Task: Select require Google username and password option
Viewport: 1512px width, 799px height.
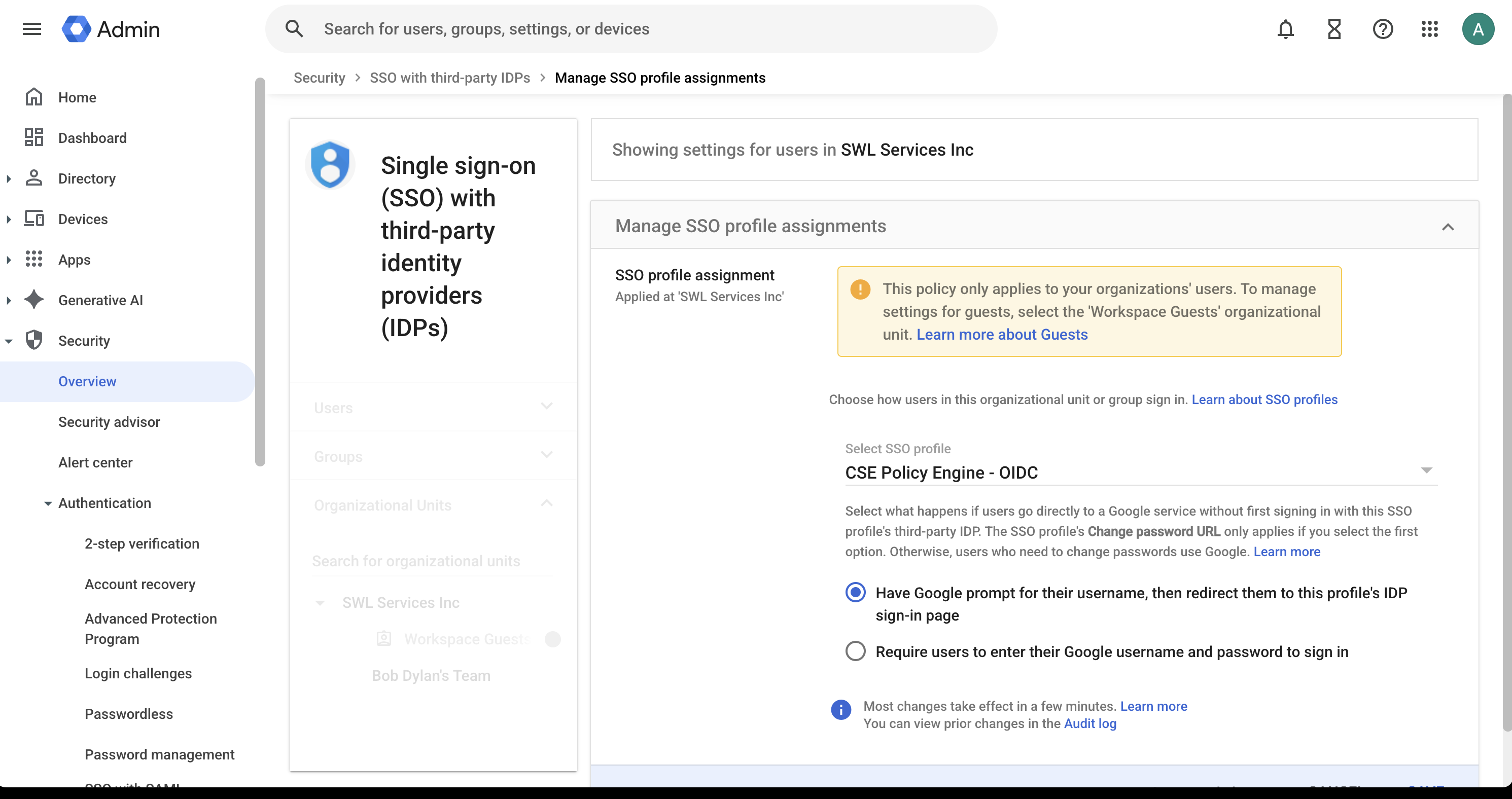Action: [x=855, y=651]
